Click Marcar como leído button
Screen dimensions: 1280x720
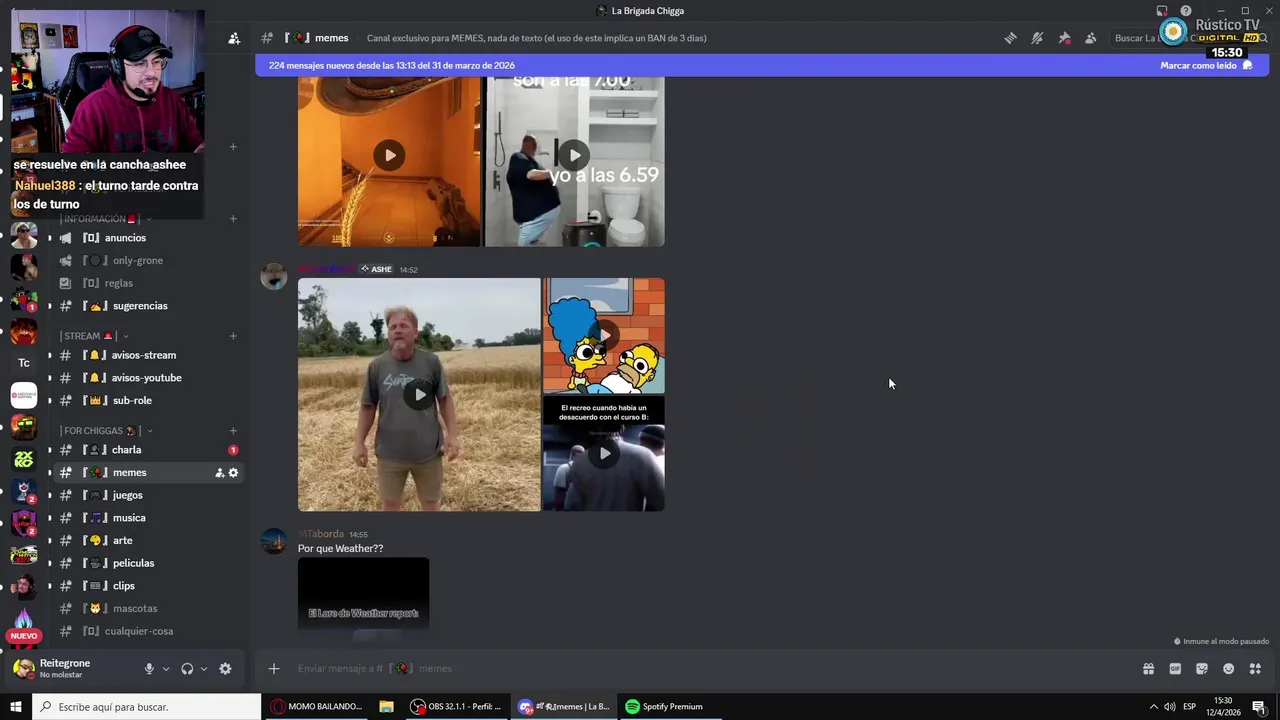tap(1206, 65)
